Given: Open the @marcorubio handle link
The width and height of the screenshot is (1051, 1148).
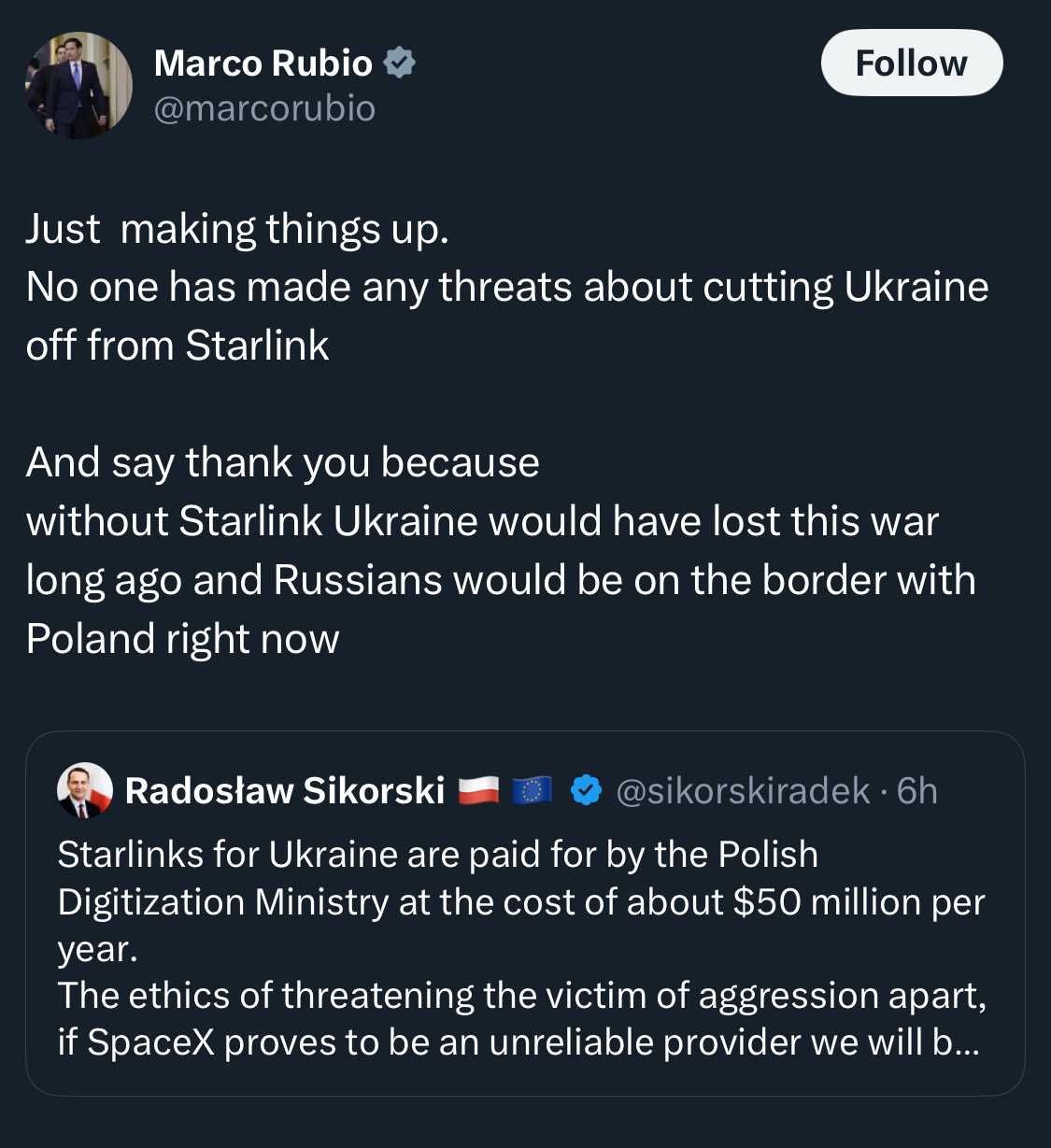Looking at the screenshot, I should pyautogui.click(x=264, y=108).
